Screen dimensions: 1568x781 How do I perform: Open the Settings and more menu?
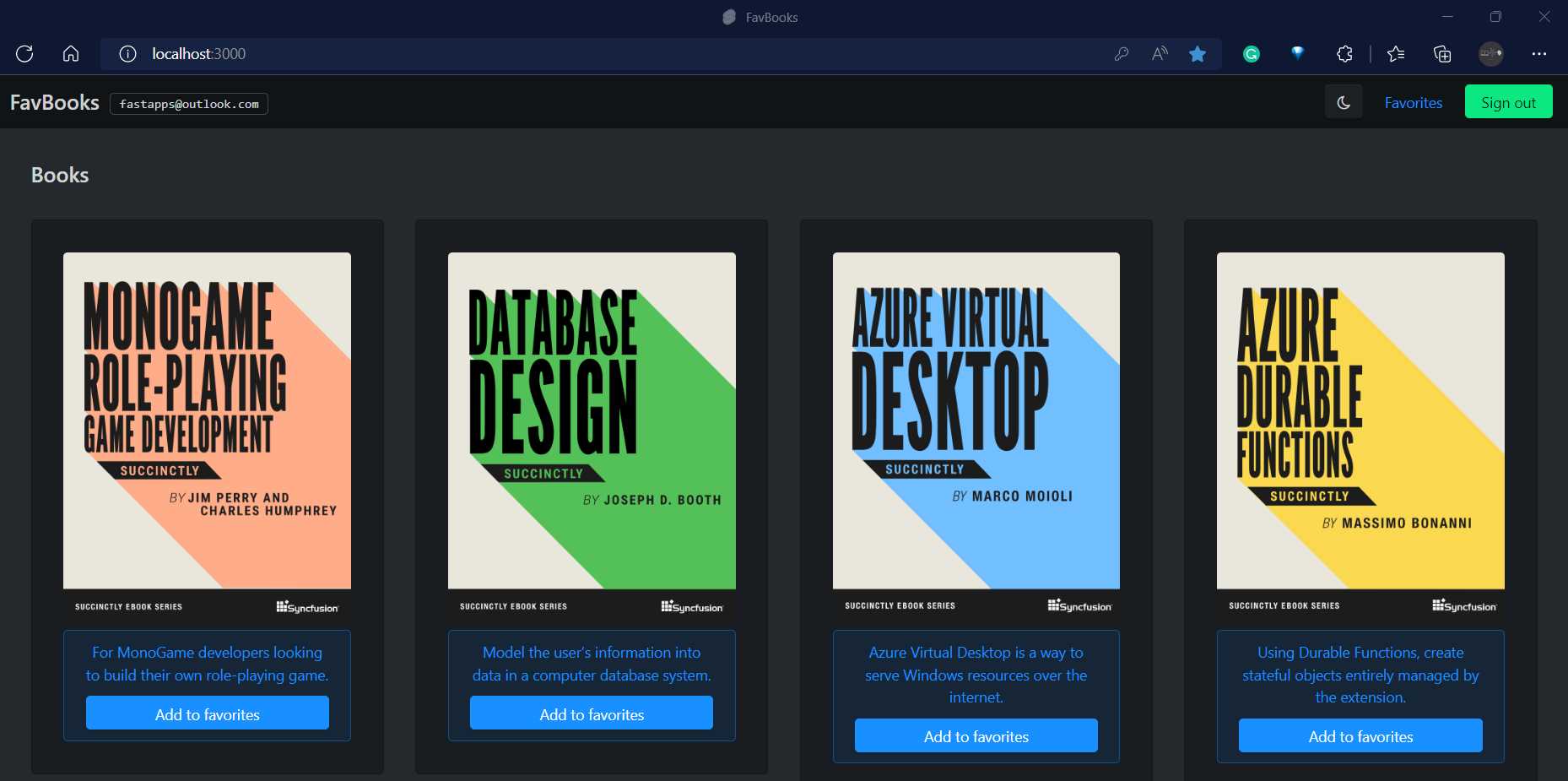coord(1539,53)
